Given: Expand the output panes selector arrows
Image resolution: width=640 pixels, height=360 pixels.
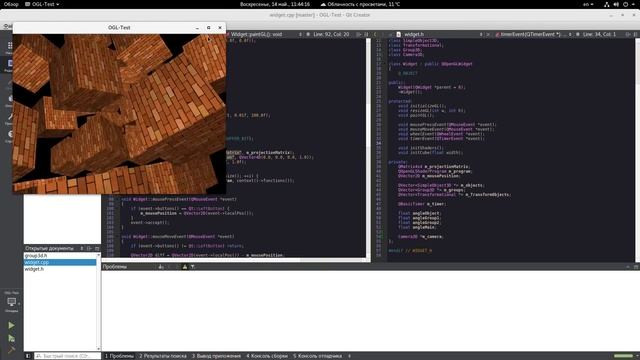Looking at the screenshot, I should tap(349, 356).
